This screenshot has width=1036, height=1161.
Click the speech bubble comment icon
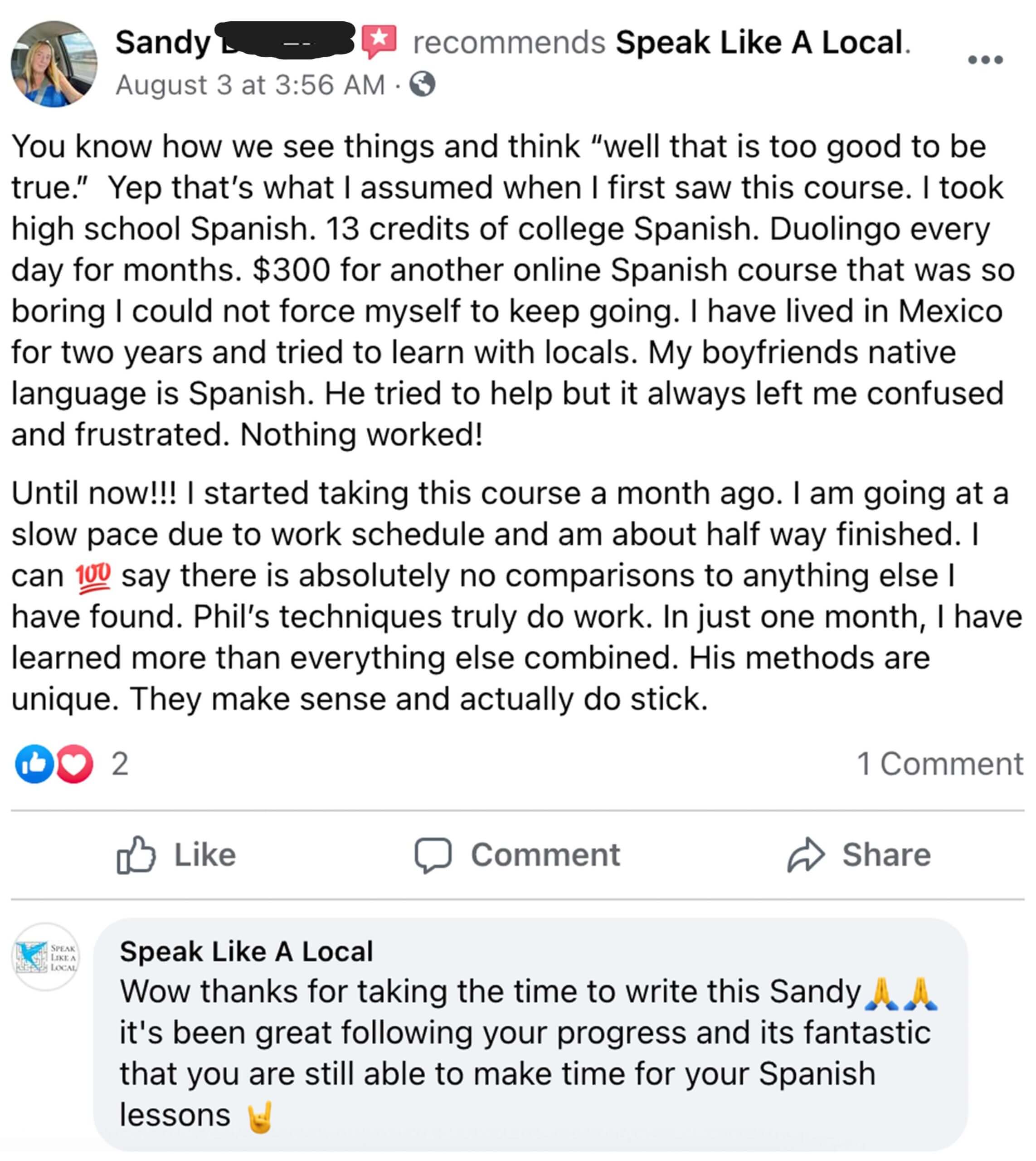tap(433, 855)
